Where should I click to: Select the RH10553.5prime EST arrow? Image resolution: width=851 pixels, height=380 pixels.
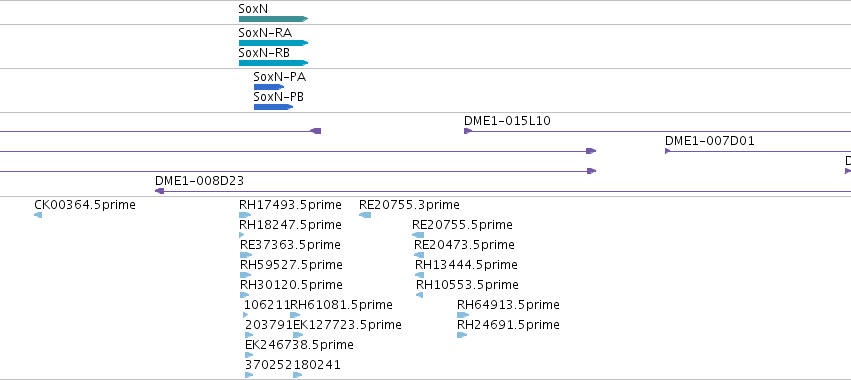(420, 295)
